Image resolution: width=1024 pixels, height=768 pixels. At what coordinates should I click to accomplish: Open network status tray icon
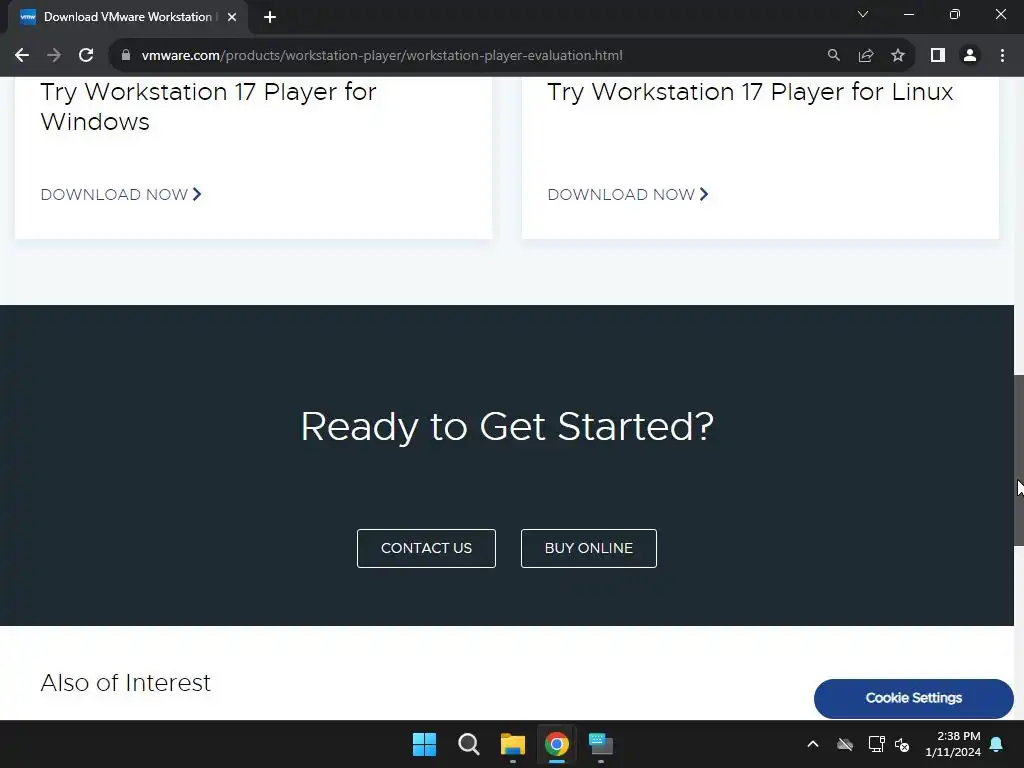(876, 744)
